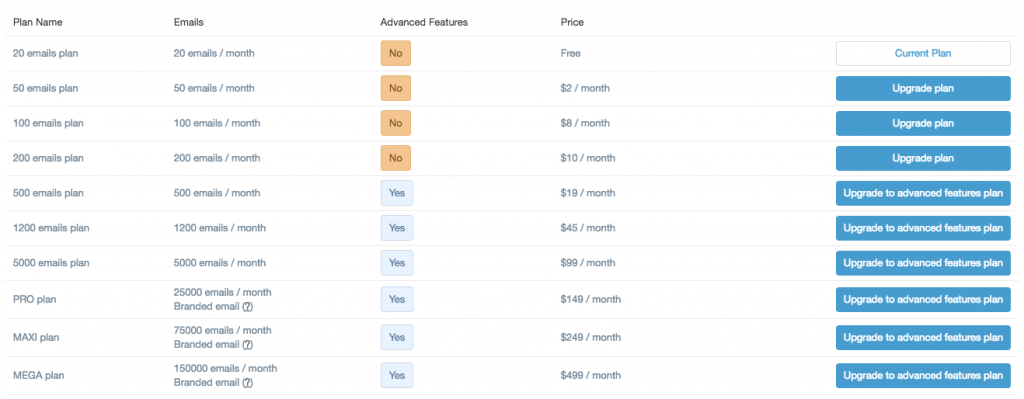Upgrade to the MAXI plan

(923, 338)
